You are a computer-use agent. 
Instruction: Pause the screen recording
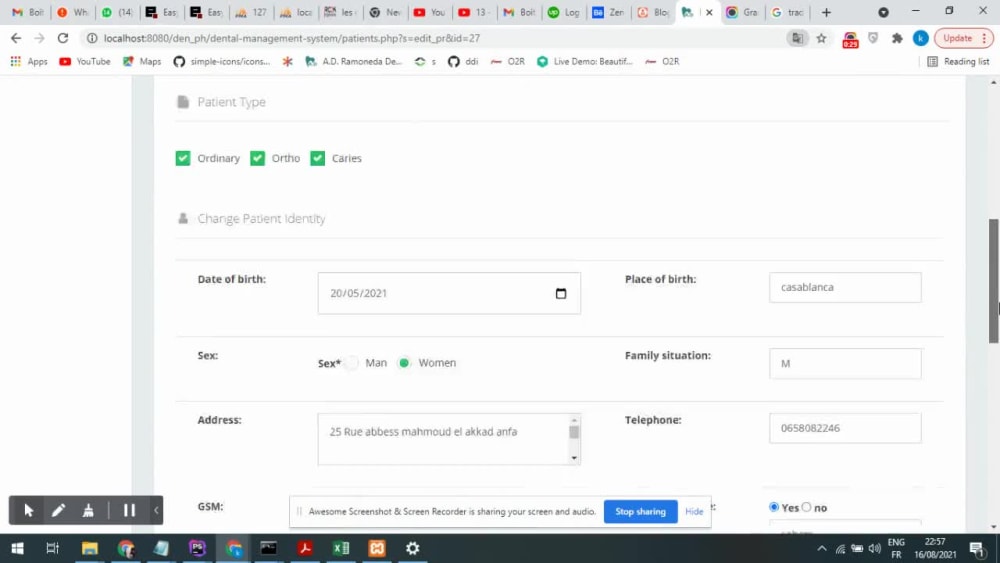(x=129, y=510)
